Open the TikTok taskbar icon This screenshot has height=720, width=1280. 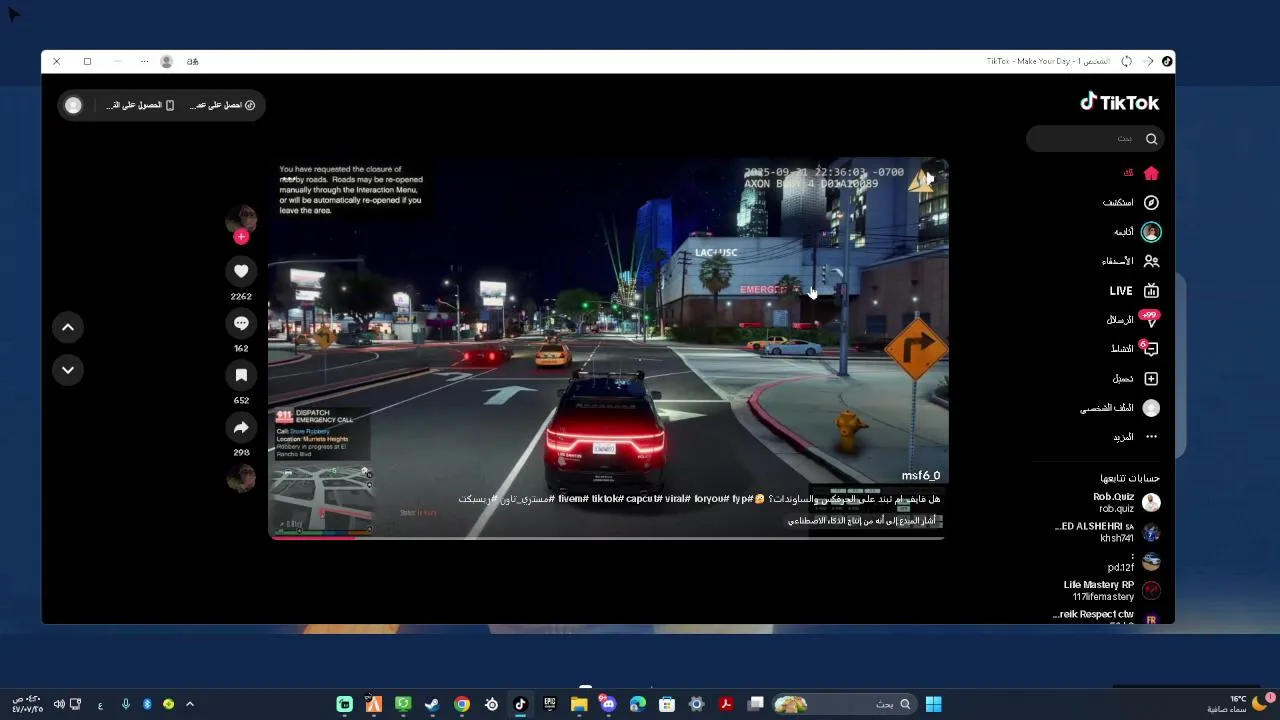point(520,704)
